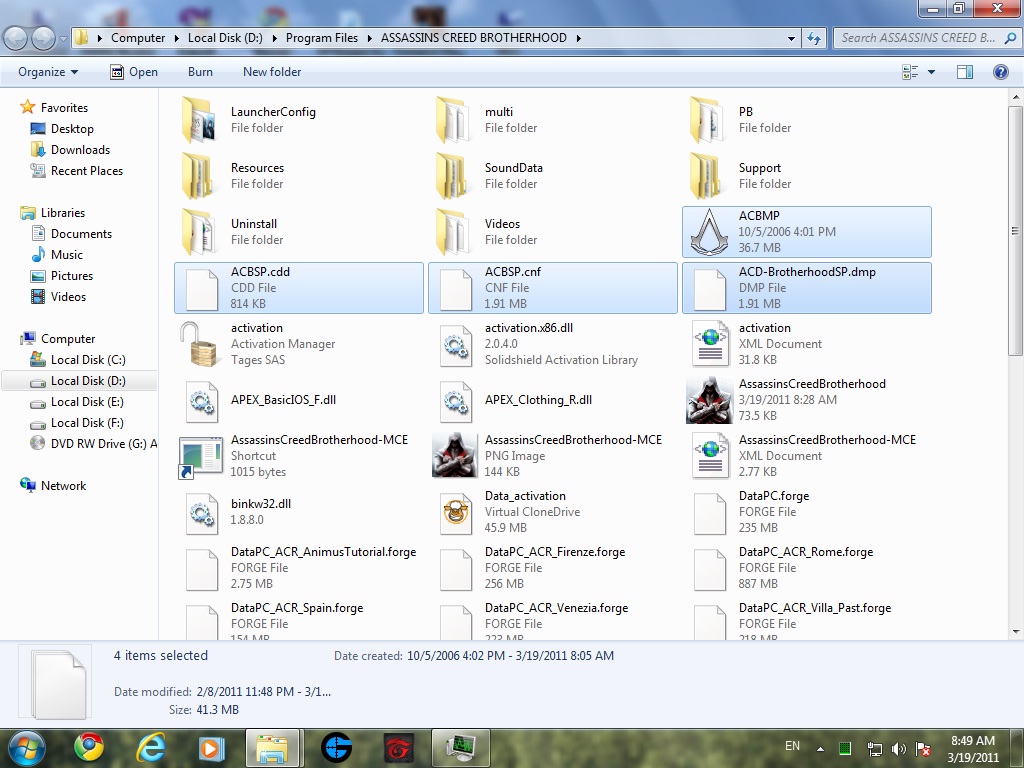The width and height of the screenshot is (1024, 768).
Task: Select the multi folder icon
Action: [x=453, y=120]
